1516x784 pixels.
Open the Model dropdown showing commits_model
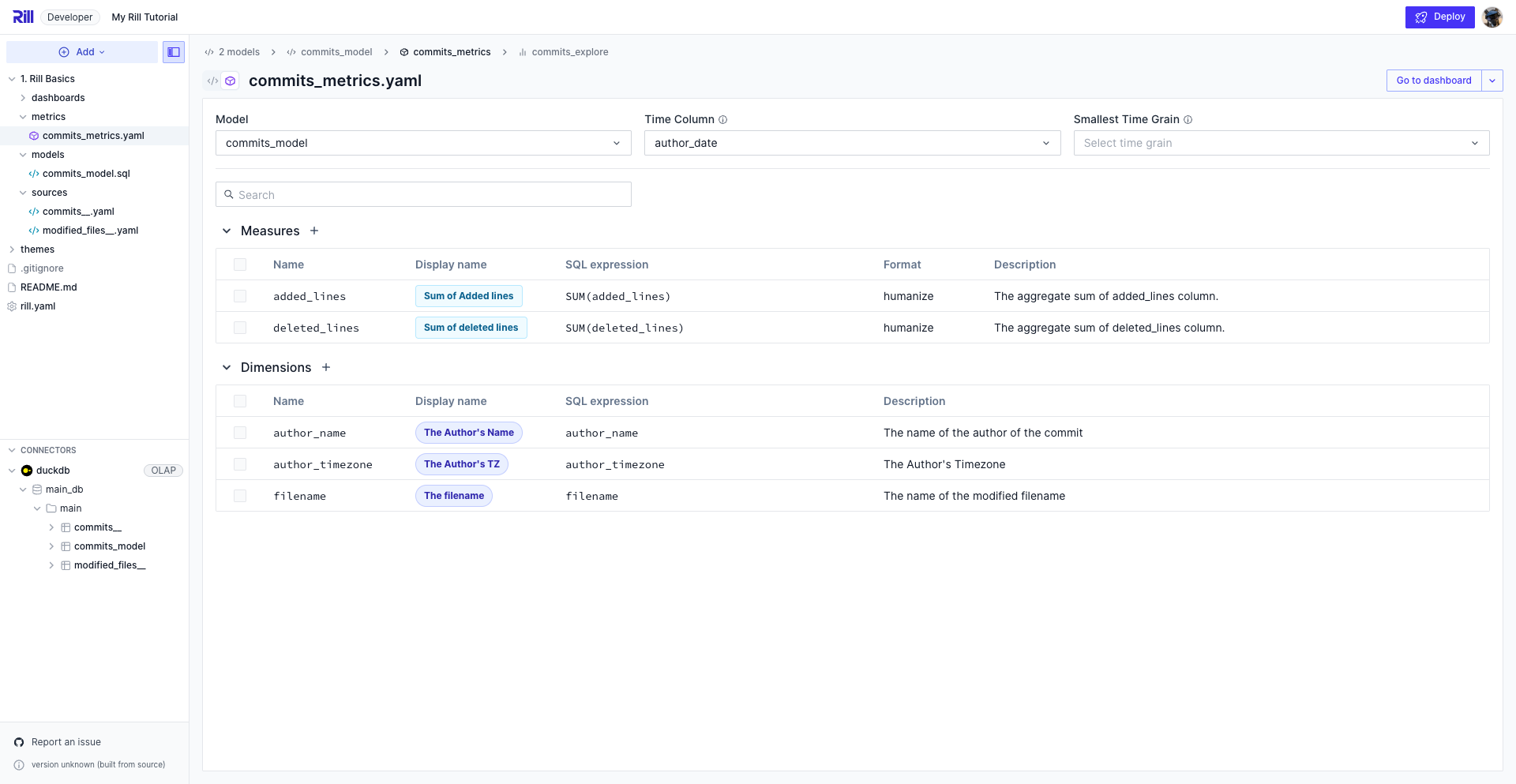(x=423, y=143)
